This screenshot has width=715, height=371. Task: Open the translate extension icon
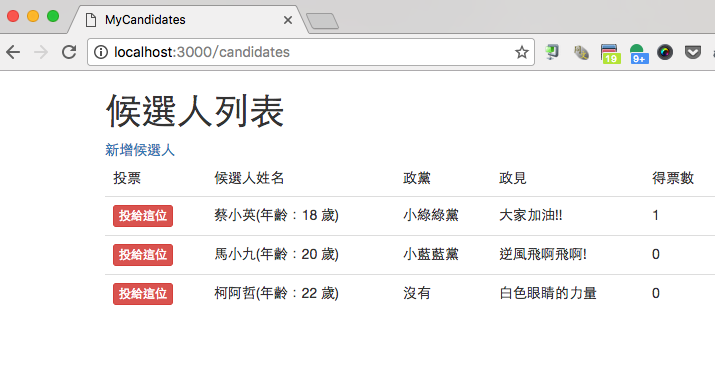(x=581, y=53)
